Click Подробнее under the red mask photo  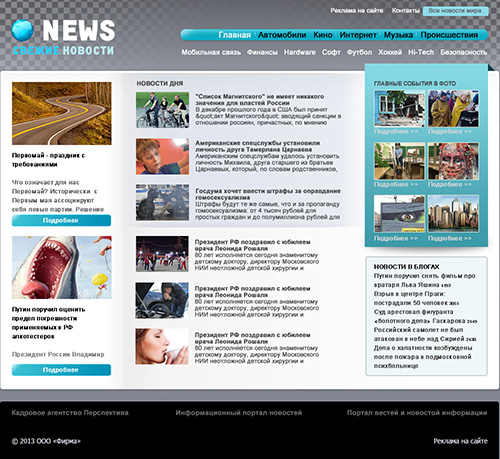[x=450, y=184]
